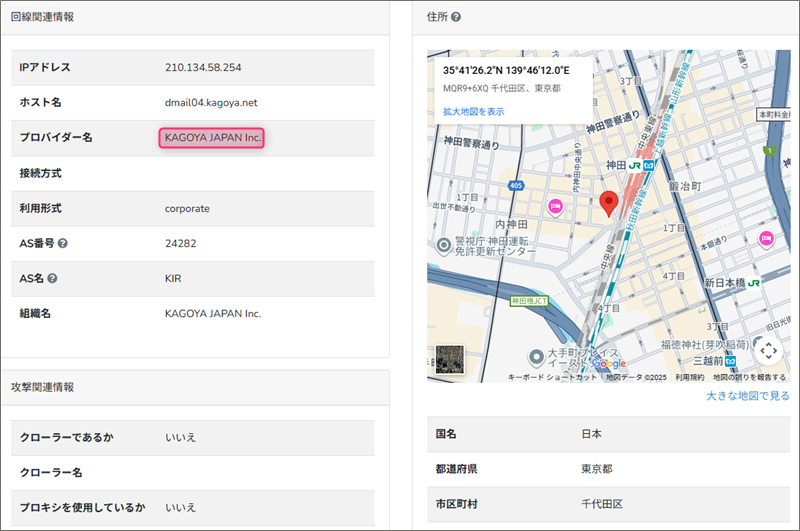
Task: Click the 神田 station JR icon
Action: 634,163
